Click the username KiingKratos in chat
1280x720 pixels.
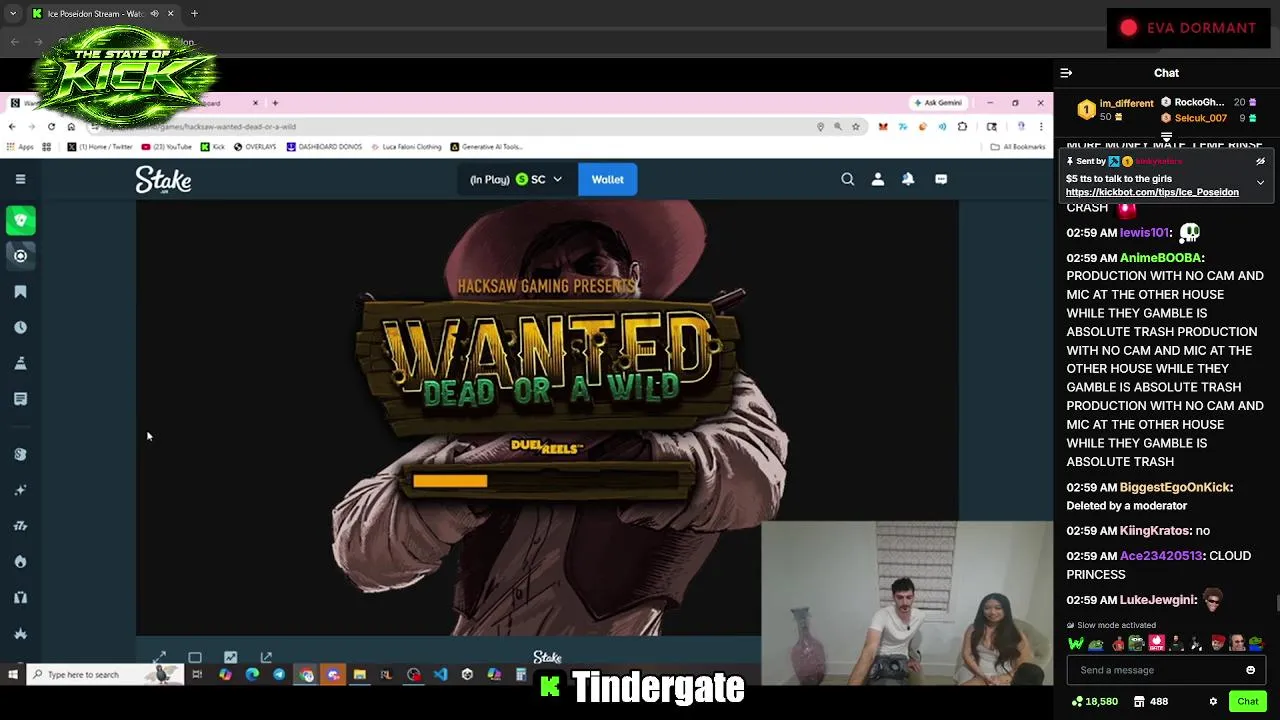coord(1155,531)
